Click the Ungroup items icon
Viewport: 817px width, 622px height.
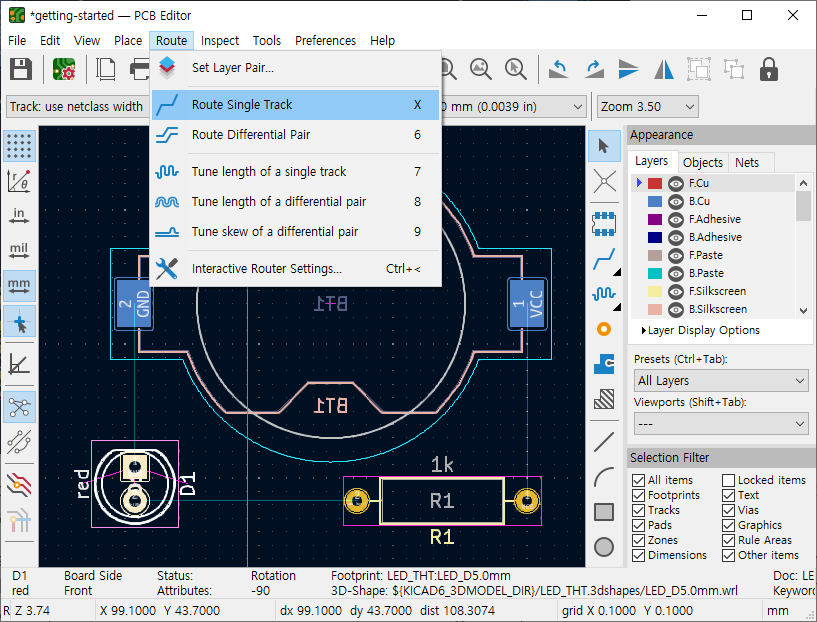coord(734,69)
